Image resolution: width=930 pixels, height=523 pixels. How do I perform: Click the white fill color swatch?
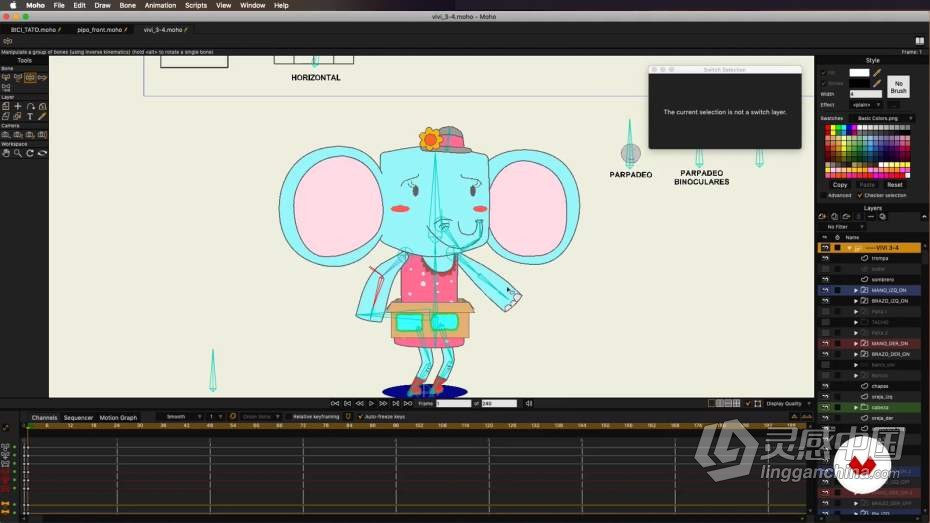859,72
